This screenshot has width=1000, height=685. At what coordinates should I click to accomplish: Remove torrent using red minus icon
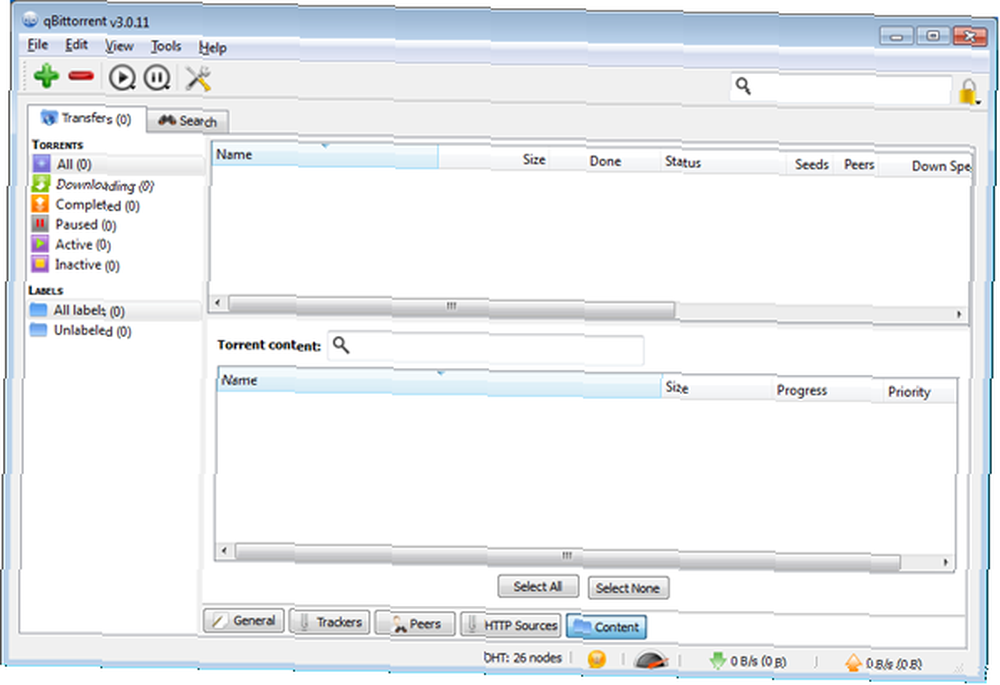coord(81,76)
